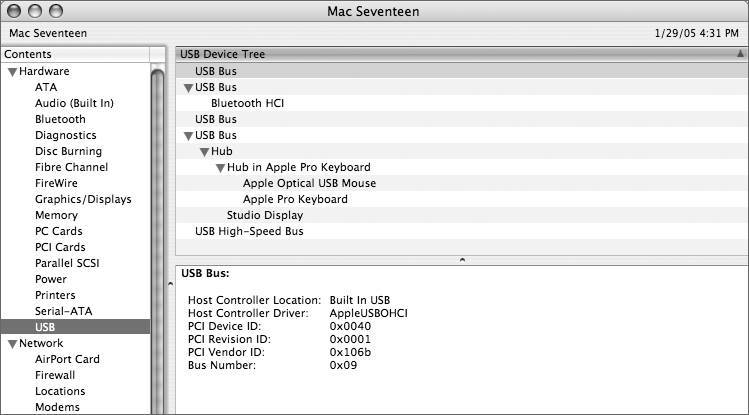This screenshot has height=415, width=749.
Task: Select AirPort Card under Network
Action: (67, 359)
